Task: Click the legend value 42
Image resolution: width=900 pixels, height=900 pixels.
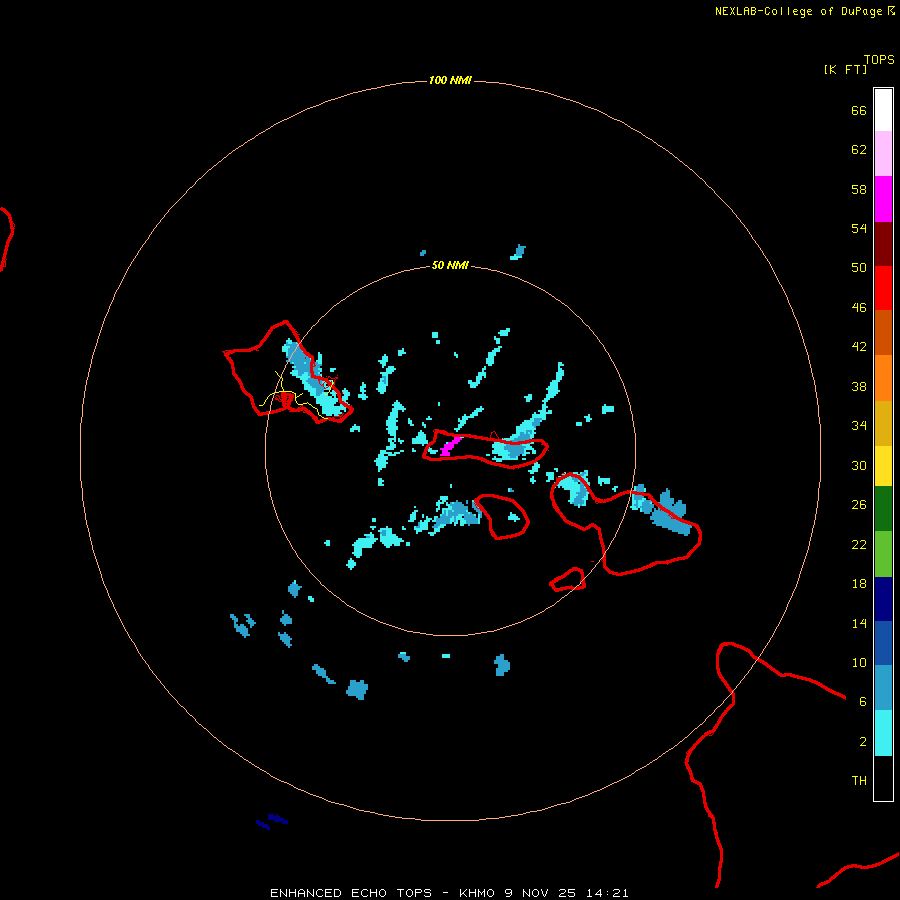Action: (x=859, y=347)
